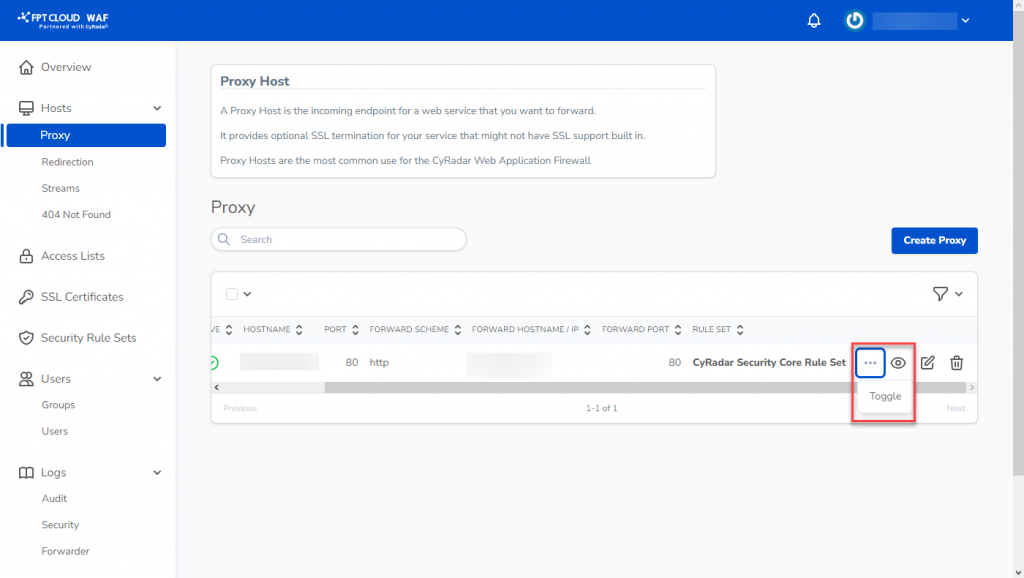Open SSL Certificates from the sidebar
This screenshot has height=578, width=1024.
click(x=83, y=296)
